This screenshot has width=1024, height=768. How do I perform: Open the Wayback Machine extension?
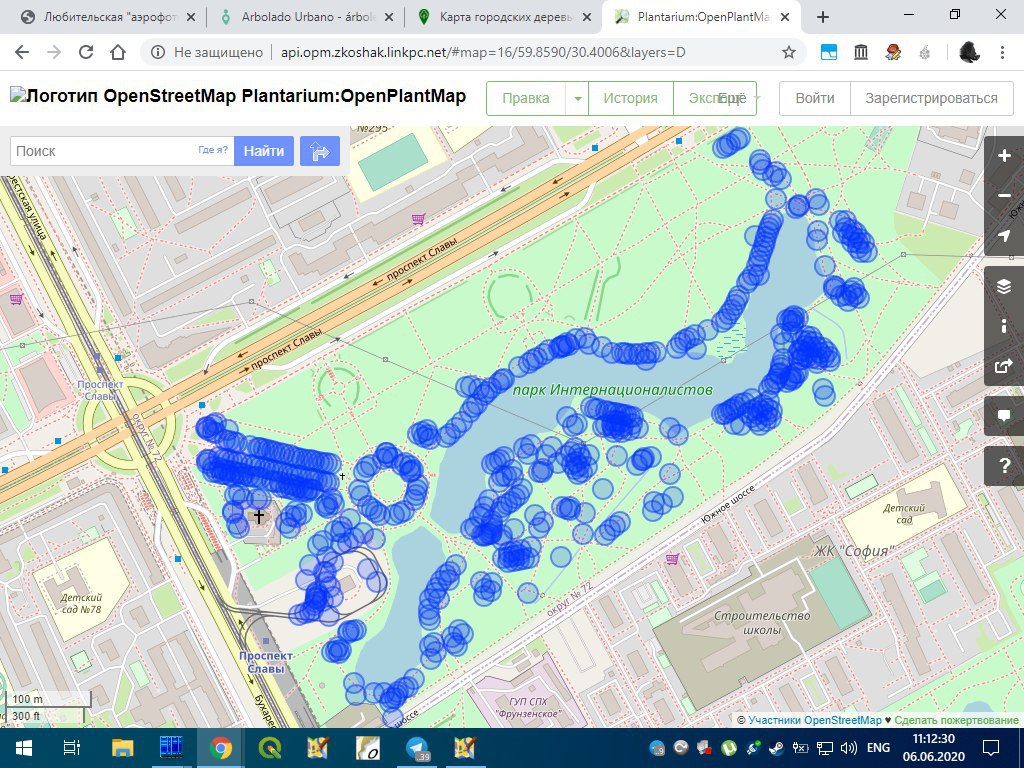[861, 52]
